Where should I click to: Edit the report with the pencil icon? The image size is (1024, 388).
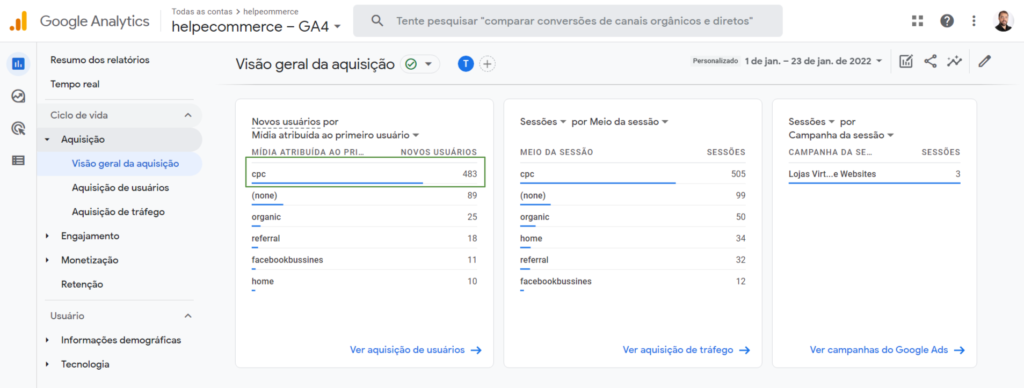click(985, 61)
